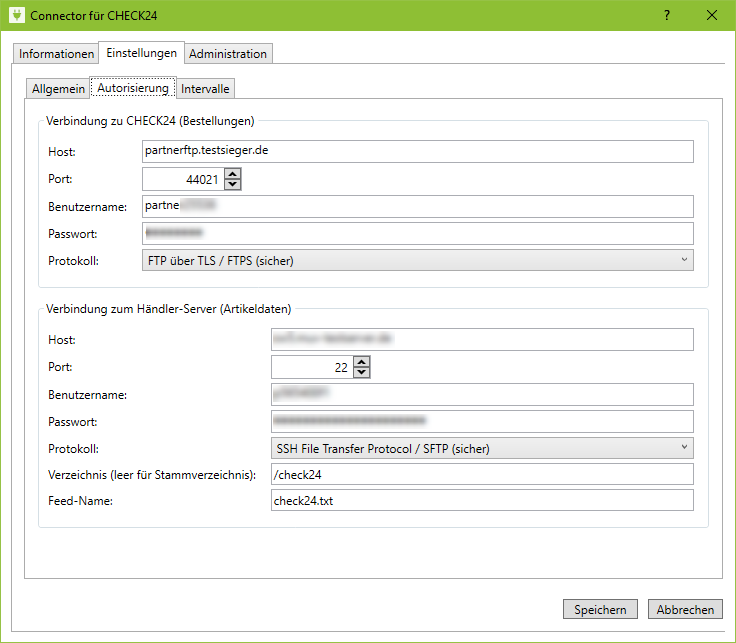Edit the Feed-Name field check24.txt
736x643 pixels.
[x=482, y=501]
